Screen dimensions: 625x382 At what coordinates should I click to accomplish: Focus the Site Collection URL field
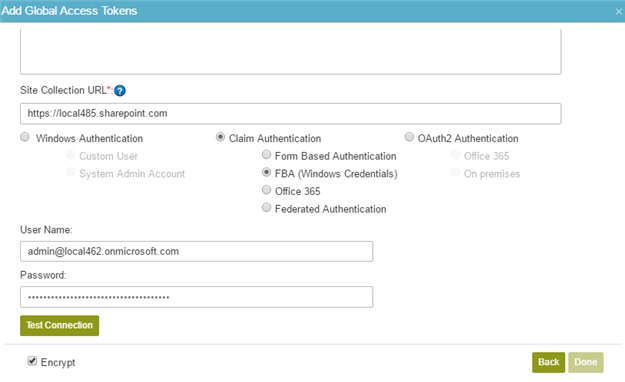click(291, 114)
